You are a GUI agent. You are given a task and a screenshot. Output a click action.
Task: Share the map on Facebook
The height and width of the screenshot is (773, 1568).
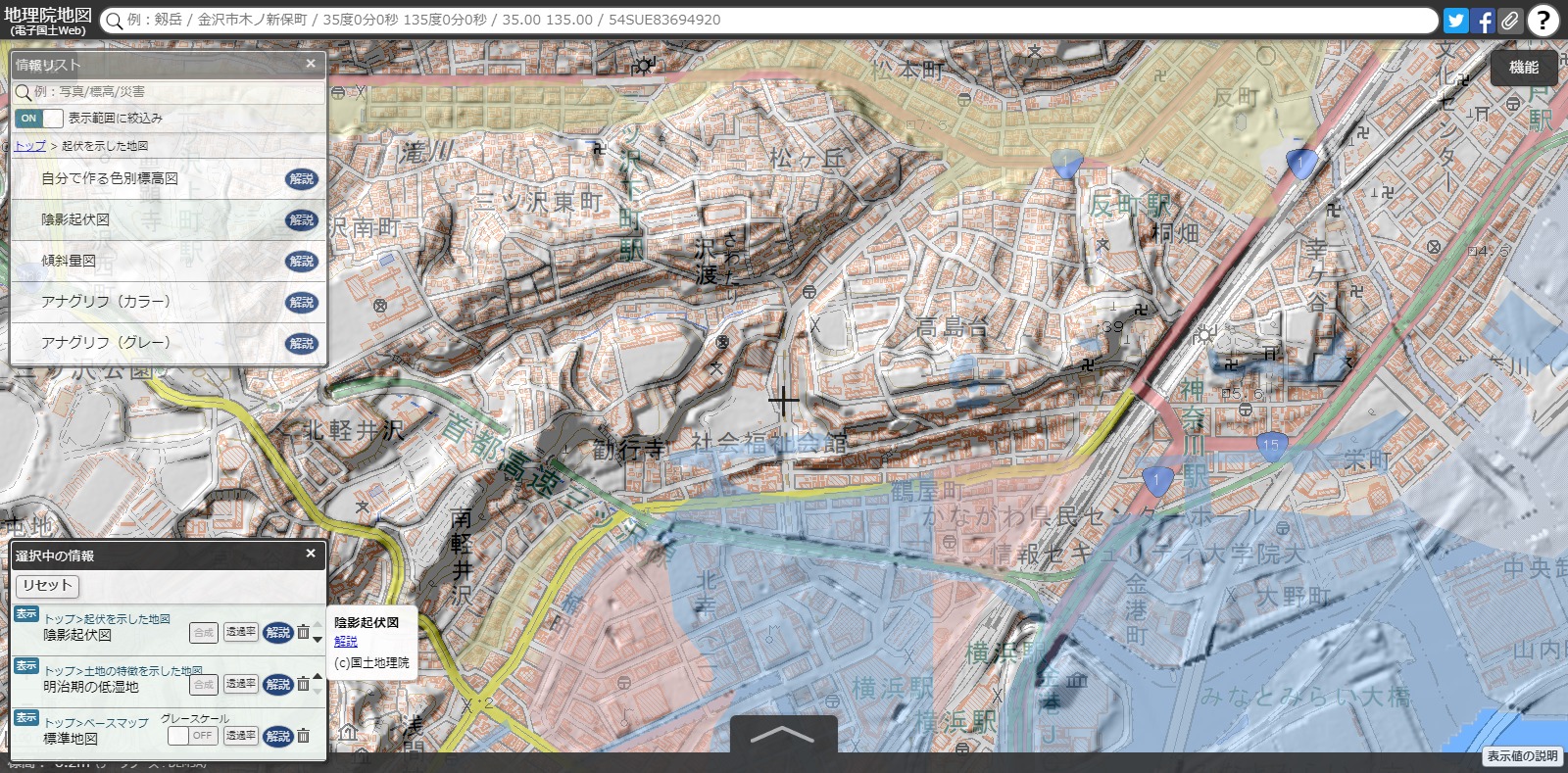point(1483,20)
